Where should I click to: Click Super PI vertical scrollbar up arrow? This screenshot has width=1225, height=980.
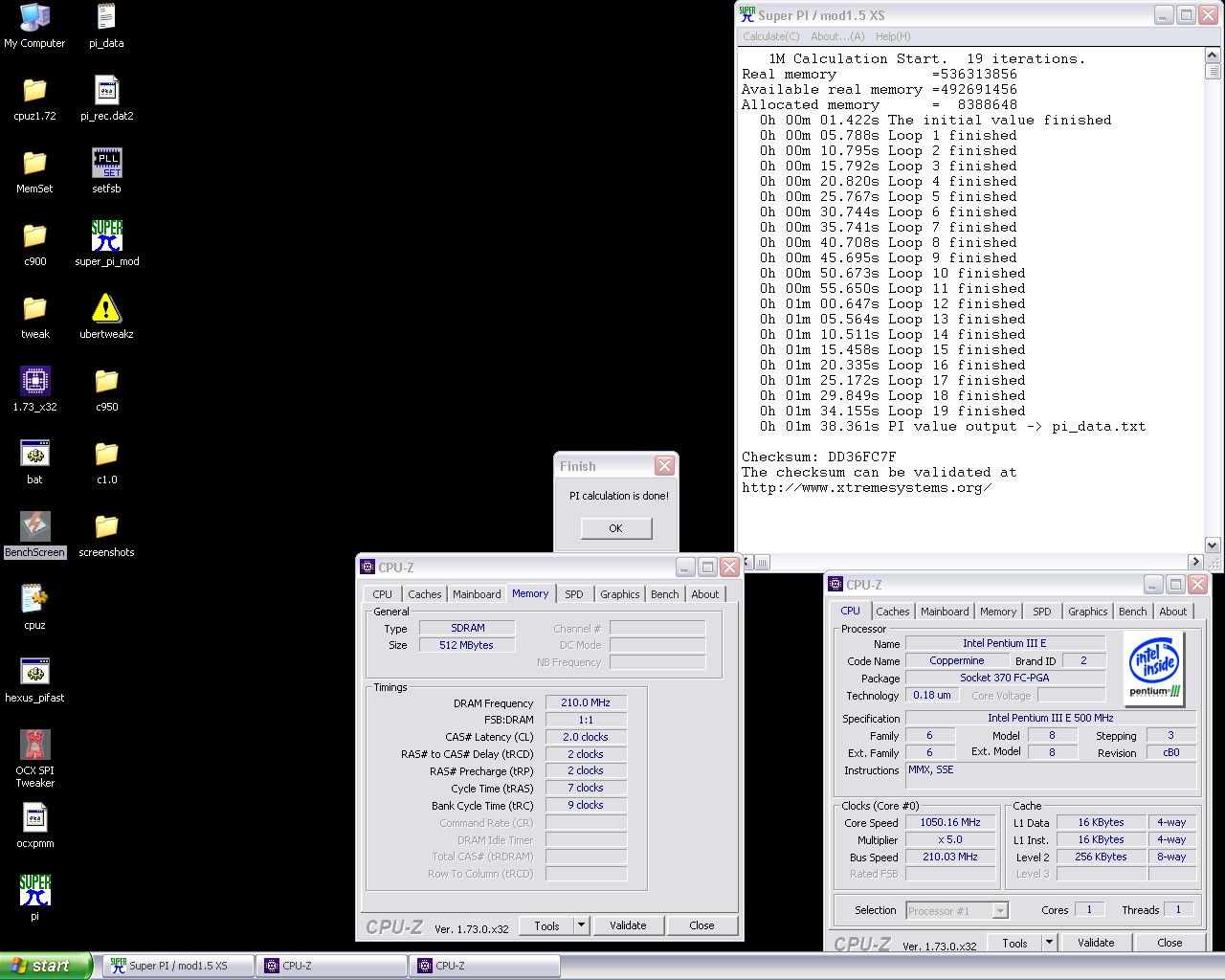click(x=1213, y=56)
